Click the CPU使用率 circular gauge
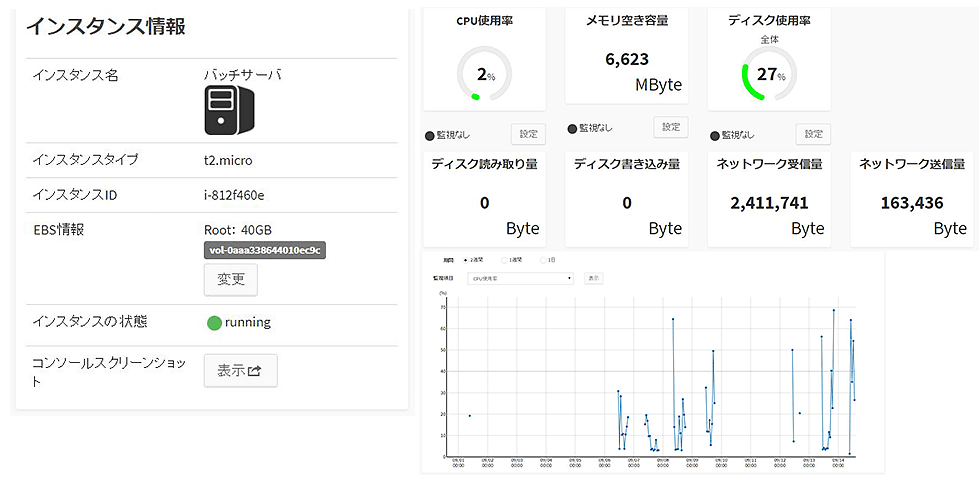Screen dimensions: 980x480 pyautogui.click(x=484, y=74)
